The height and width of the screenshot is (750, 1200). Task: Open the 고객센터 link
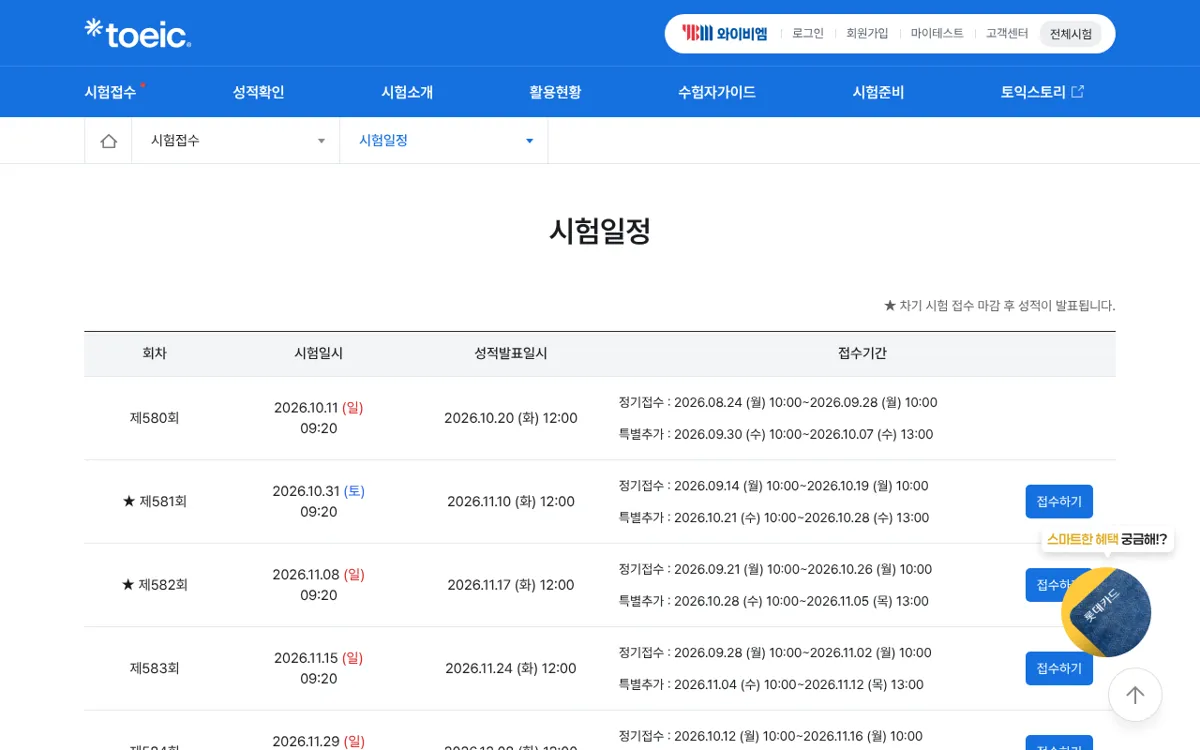(1007, 33)
